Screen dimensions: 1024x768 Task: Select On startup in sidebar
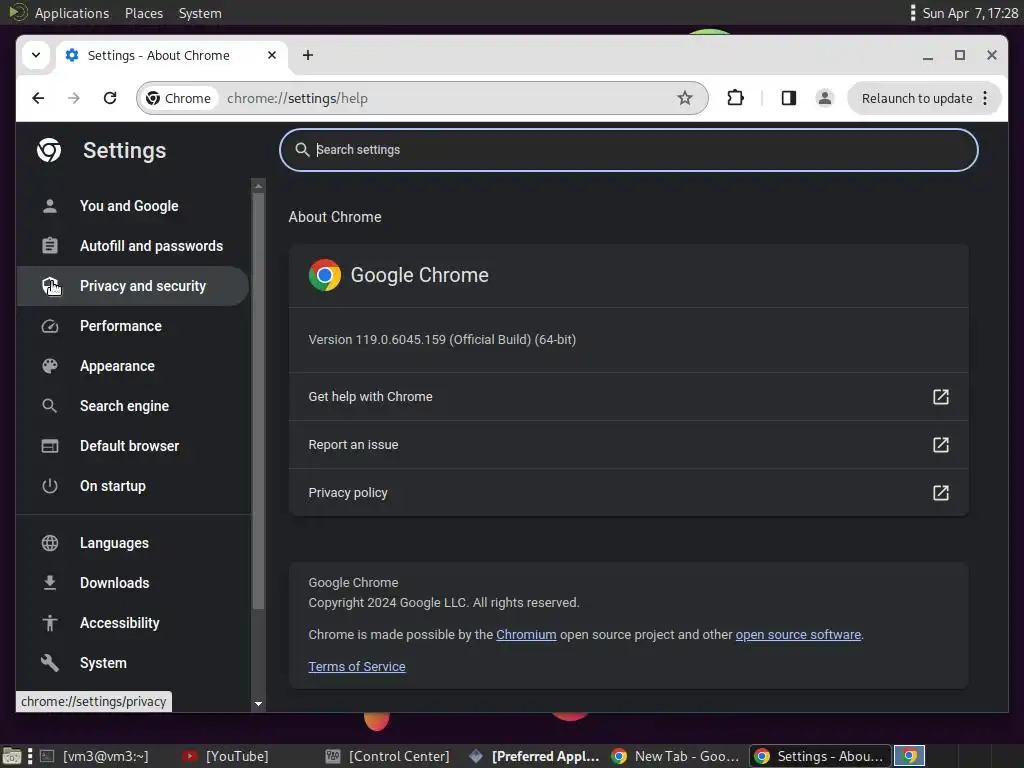(133, 486)
